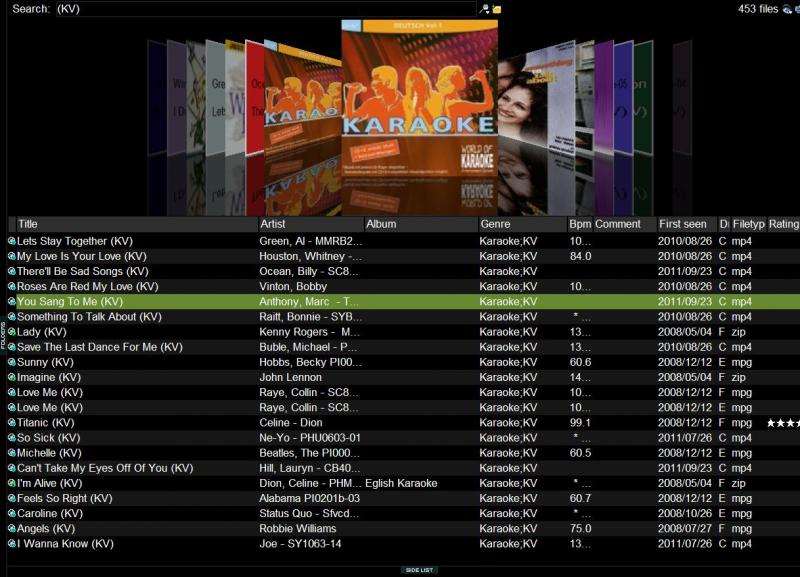Click the '453 files' counter
Image resolution: width=800 pixels, height=577 pixels.
[758, 9]
